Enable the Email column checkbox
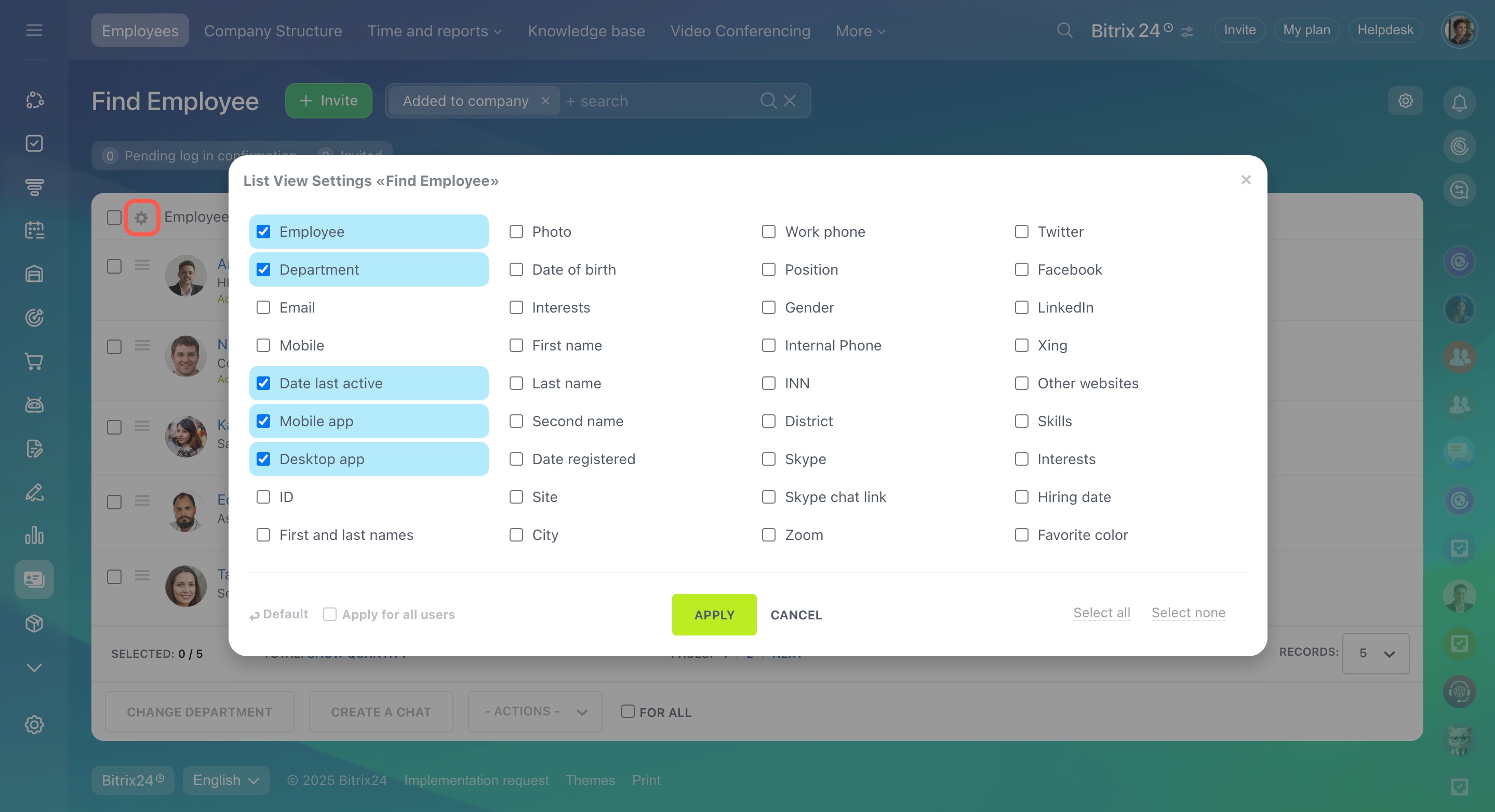This screenshot has width=1495, height=812. [263, 307]
